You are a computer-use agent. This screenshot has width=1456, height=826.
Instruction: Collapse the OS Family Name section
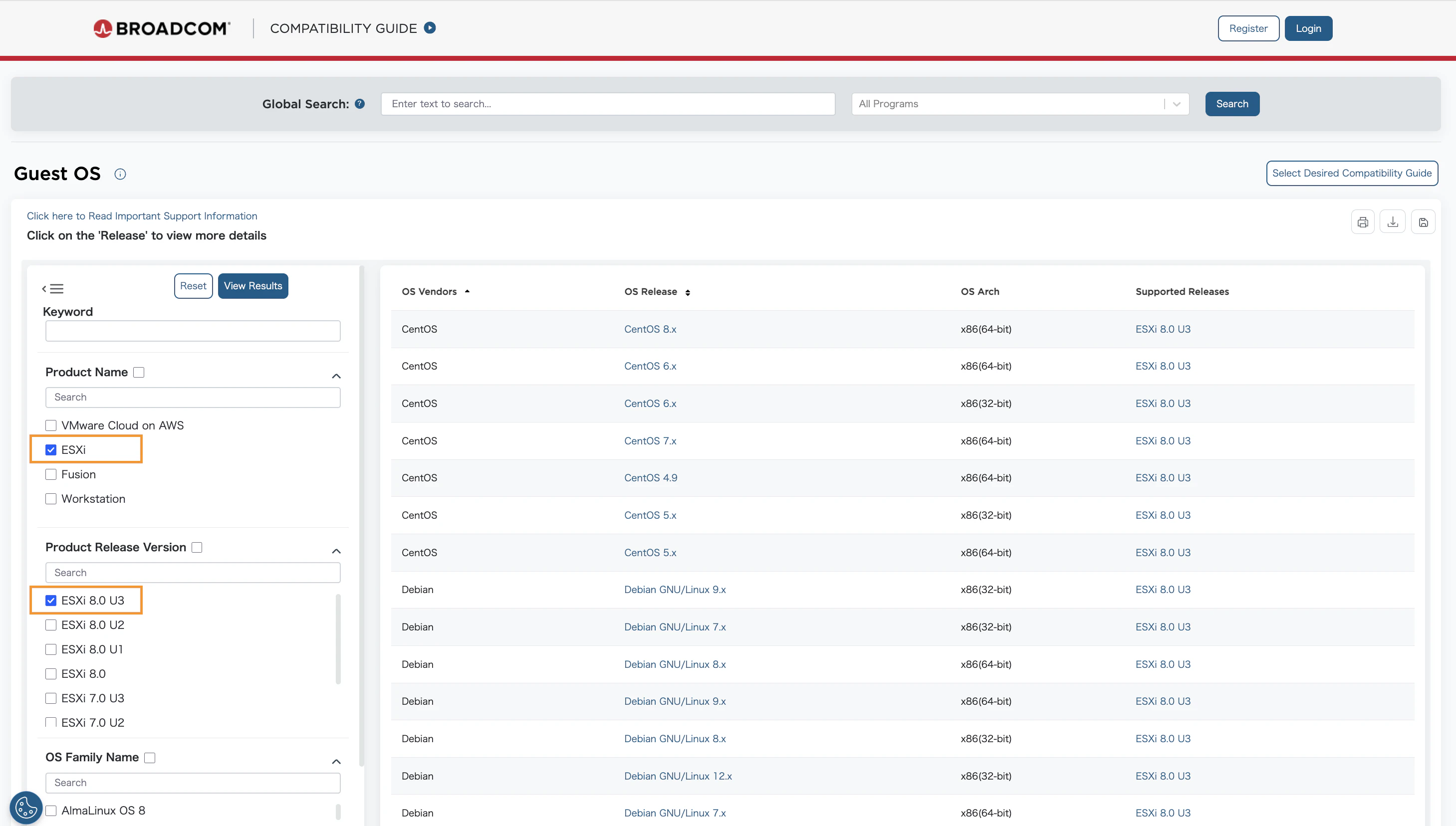[x=336, y=762]
